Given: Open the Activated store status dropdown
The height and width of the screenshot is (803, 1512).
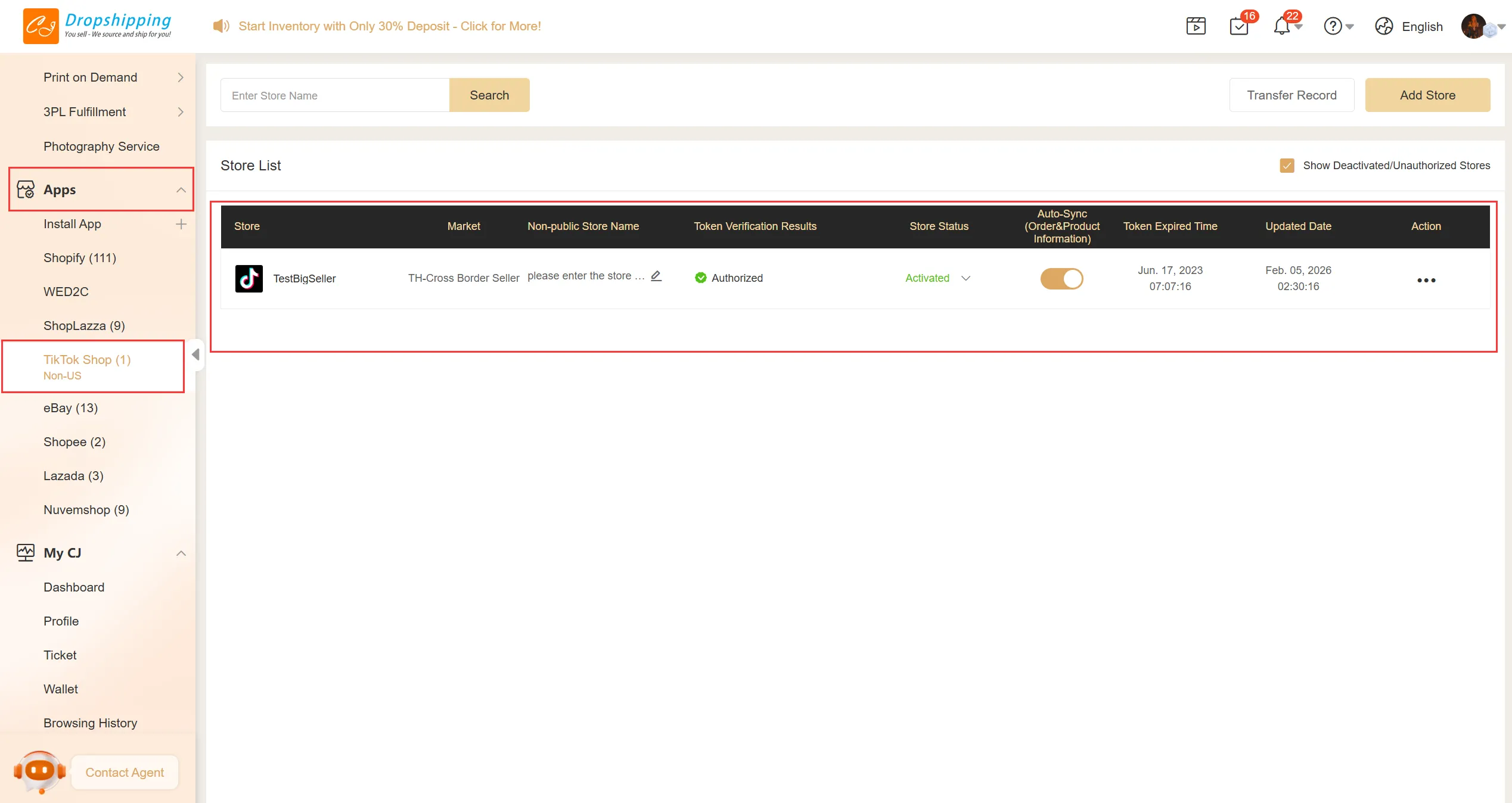Looking at the screenshot, I should point(965,278).
